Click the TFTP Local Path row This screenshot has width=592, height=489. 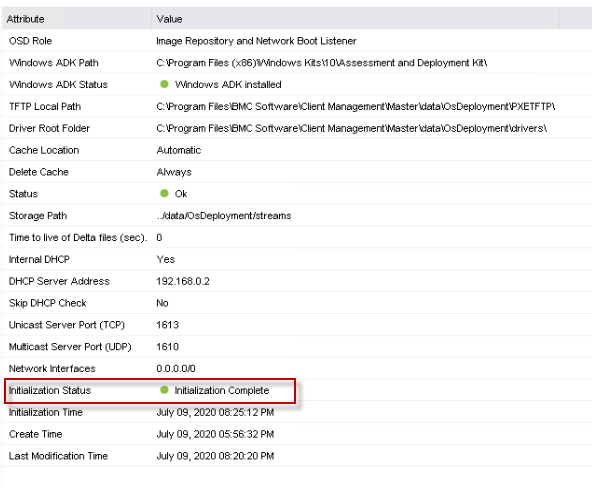point(297,106)
